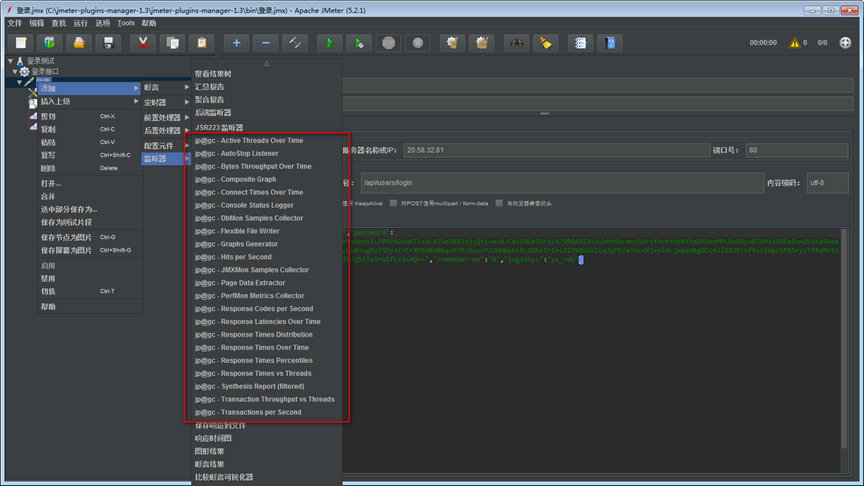Add jp@gc - Hits per Second listener
The width and height of the screenshot is (864, 486).
click(267, 257)
